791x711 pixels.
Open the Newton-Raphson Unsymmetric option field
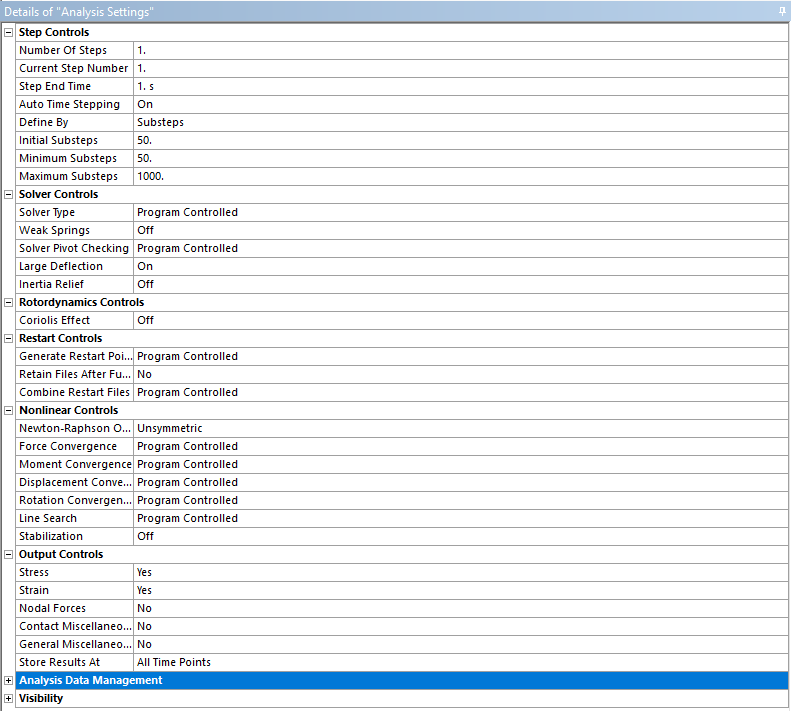click(461, 428)
